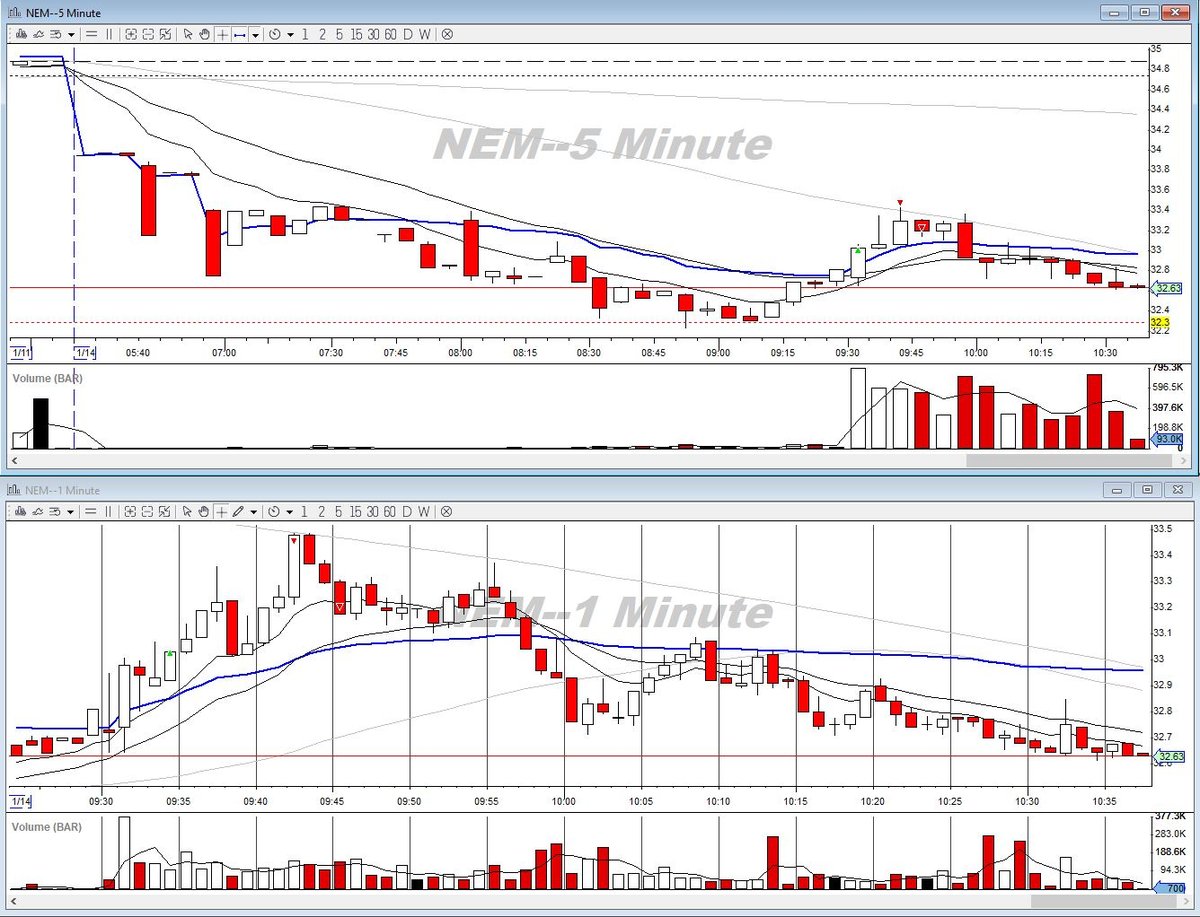This screenshot has height=917, width=1200.
Task: Switch 1 Minute window to Daily (D)
Action: (x=407, y=512)
